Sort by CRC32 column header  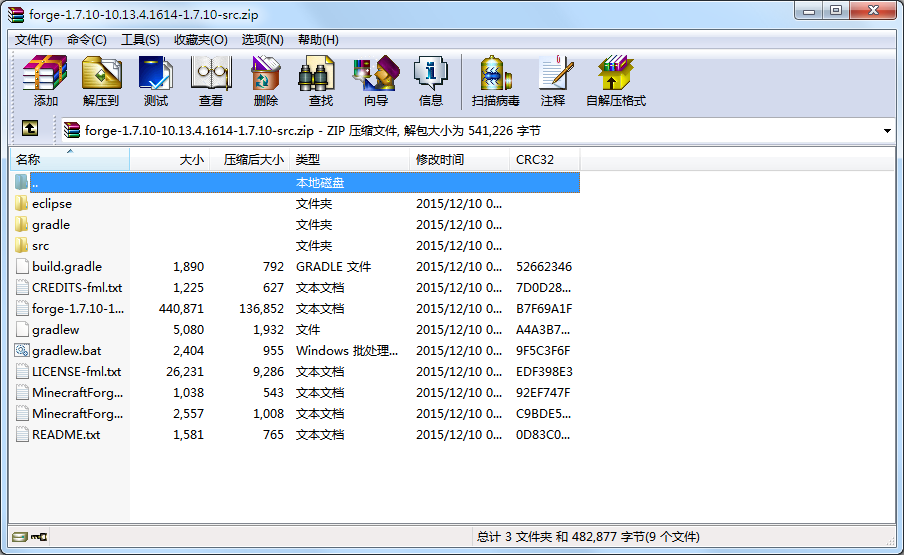[x=545, y=160]
